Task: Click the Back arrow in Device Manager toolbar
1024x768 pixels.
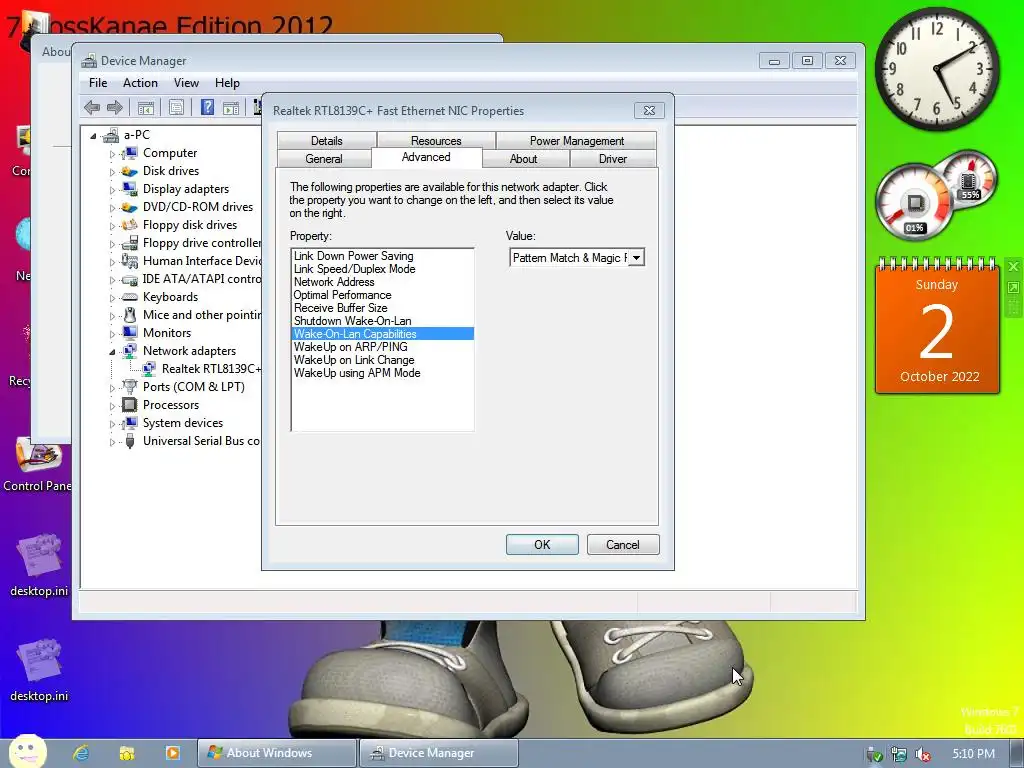Action: pyautogui.click(x=92, y=107)
